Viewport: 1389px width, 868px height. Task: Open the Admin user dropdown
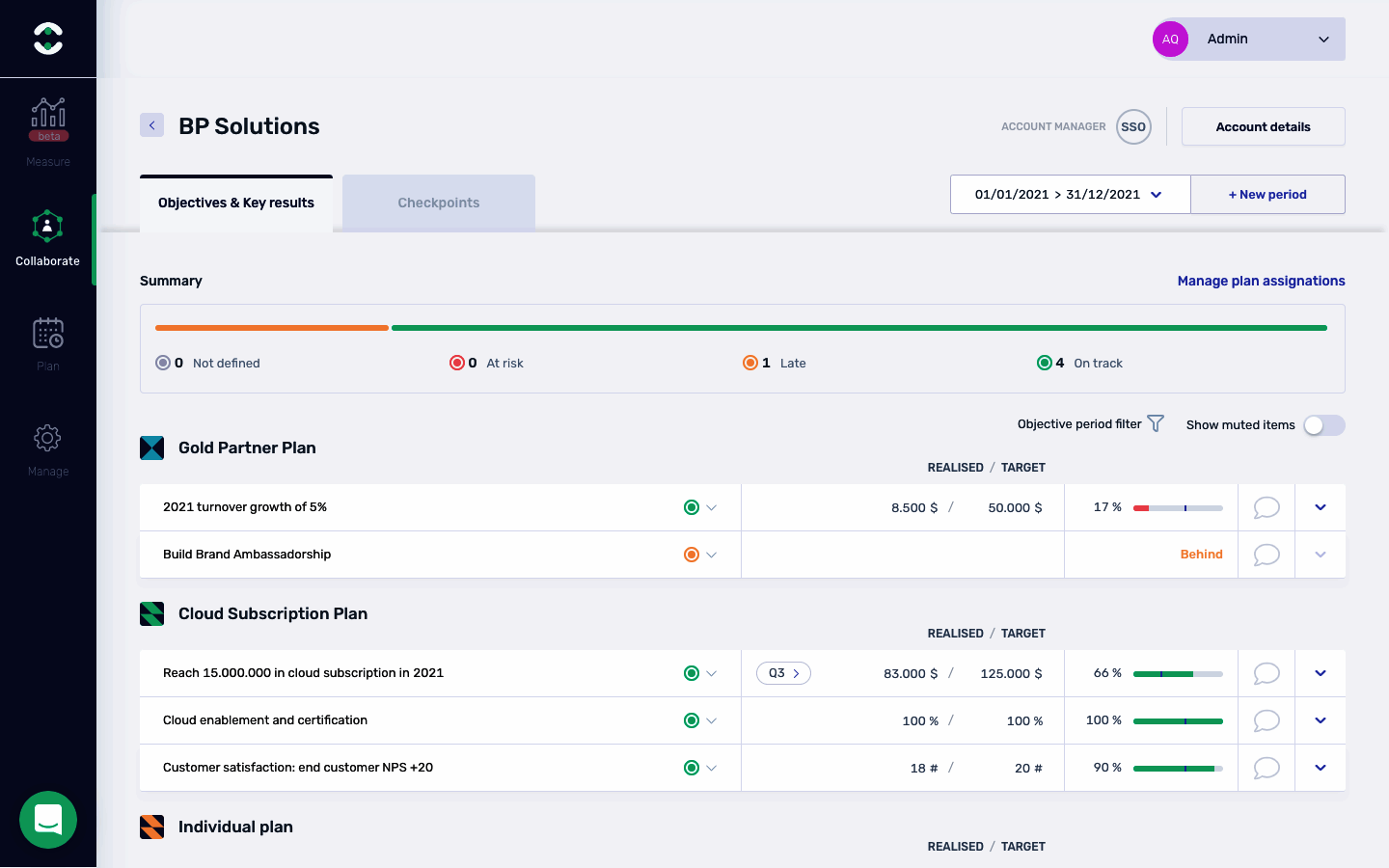(1248, 40)
